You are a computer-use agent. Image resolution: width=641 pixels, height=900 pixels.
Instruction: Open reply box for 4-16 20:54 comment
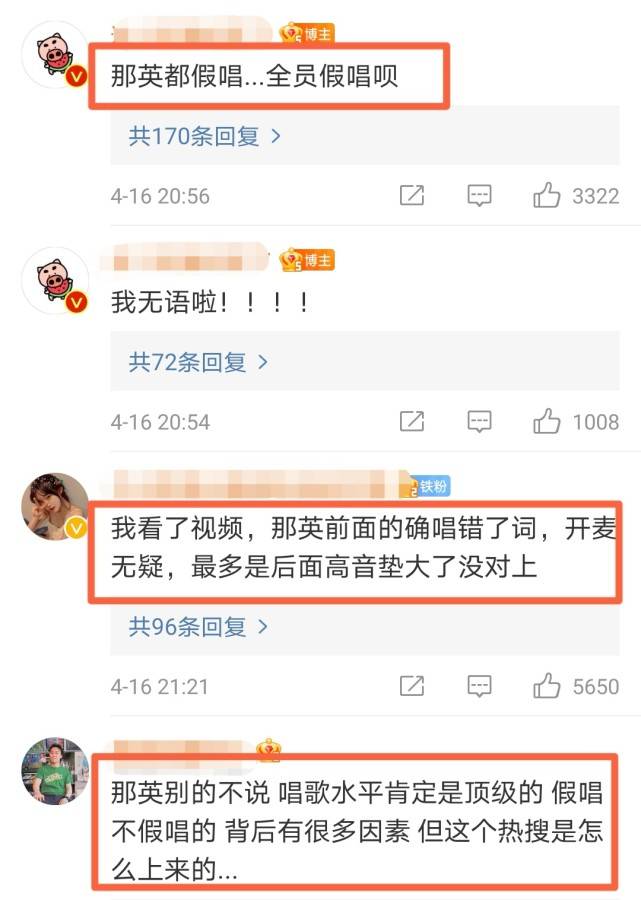click(479, 422)
